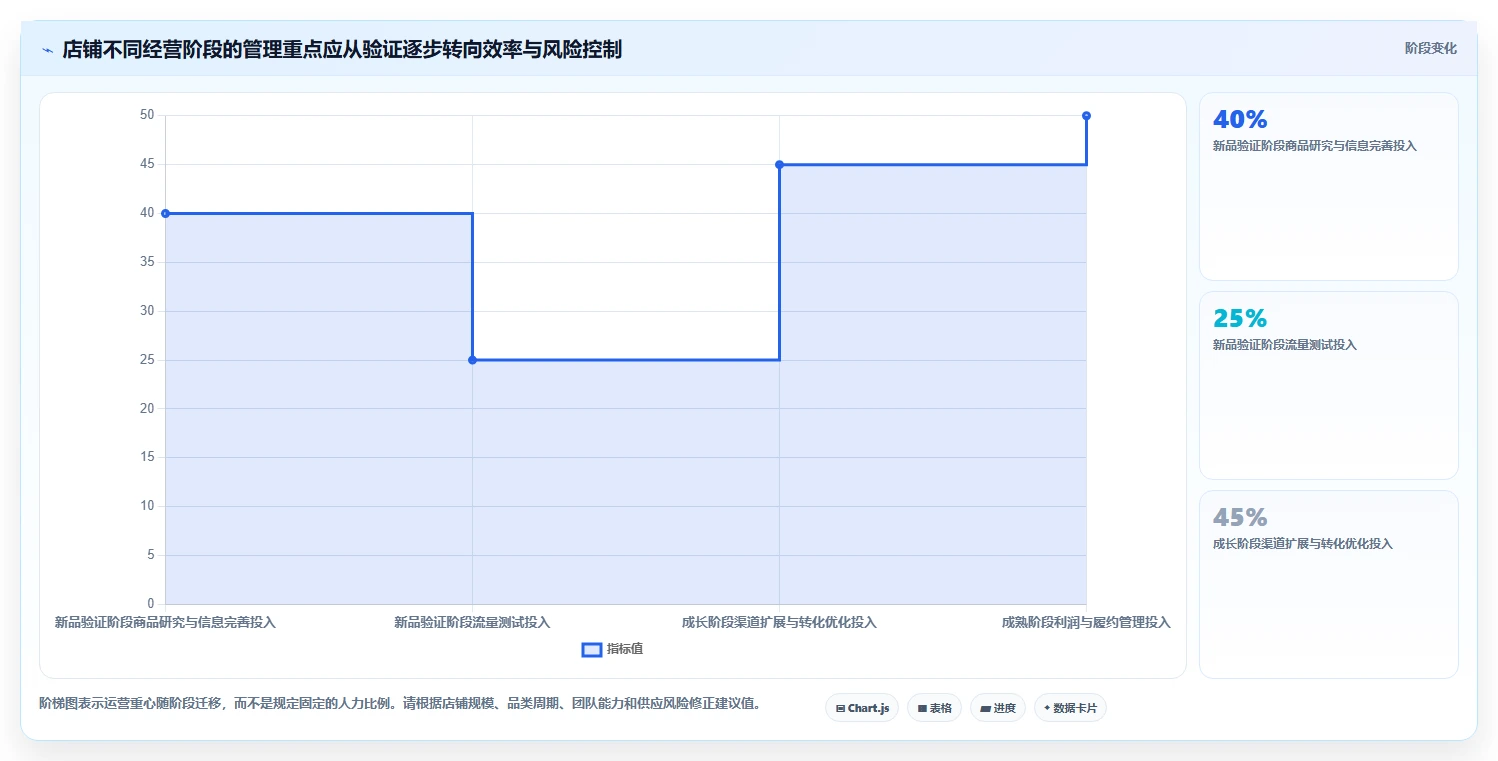Click the 阶段变化 tag in the header
The image size is (1498, 761).
[x=1430, y=48]
